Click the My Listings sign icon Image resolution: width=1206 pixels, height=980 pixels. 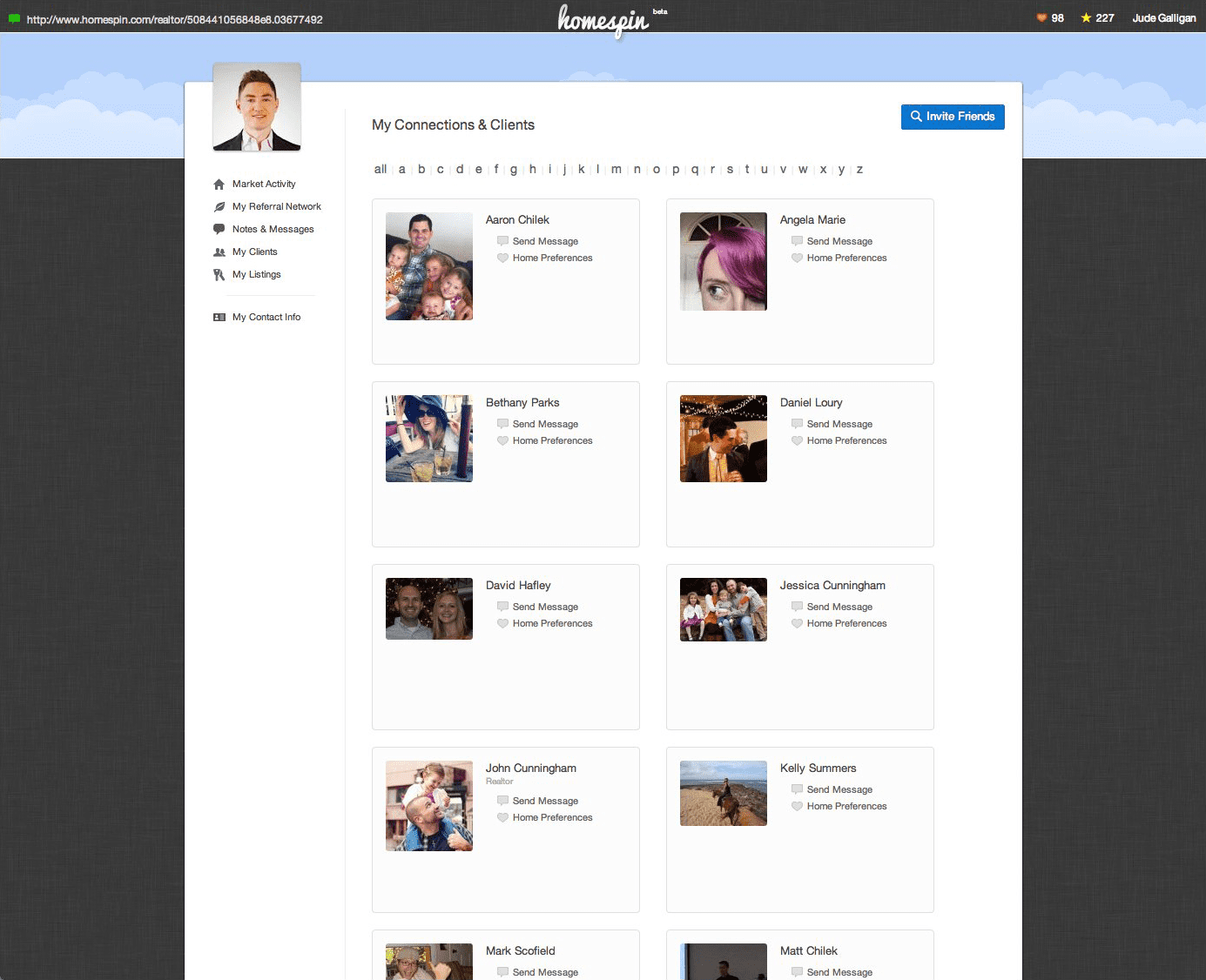219,275
